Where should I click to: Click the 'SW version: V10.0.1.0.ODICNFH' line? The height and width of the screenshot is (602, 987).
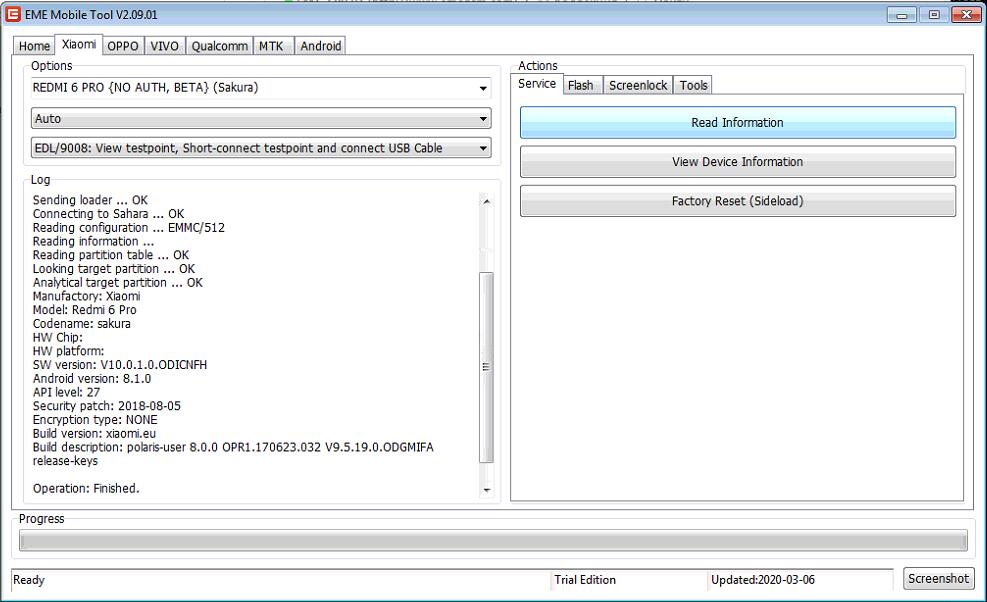point(120,365)
